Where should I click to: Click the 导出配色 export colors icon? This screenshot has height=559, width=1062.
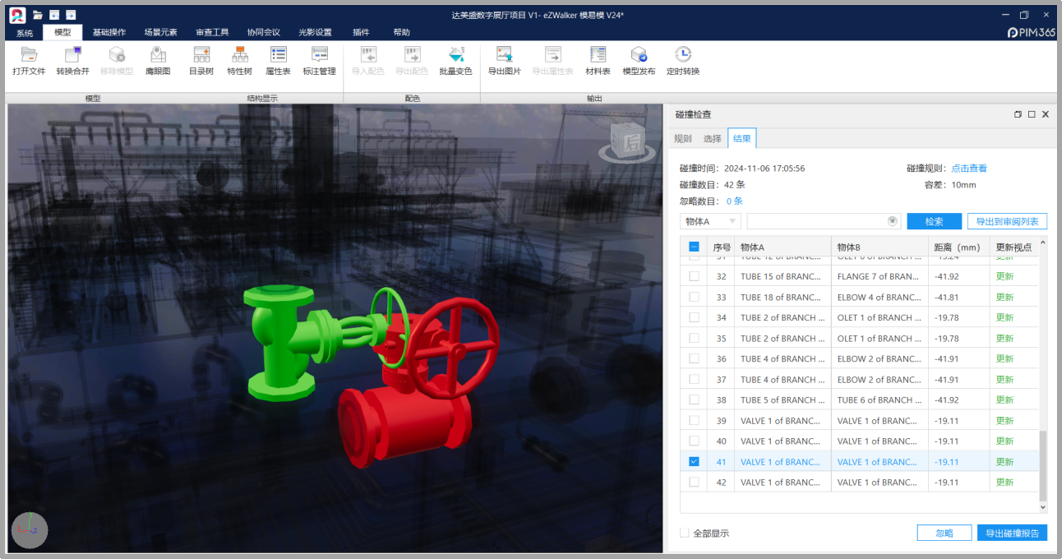pyautogui.click(x=412, y=55)
